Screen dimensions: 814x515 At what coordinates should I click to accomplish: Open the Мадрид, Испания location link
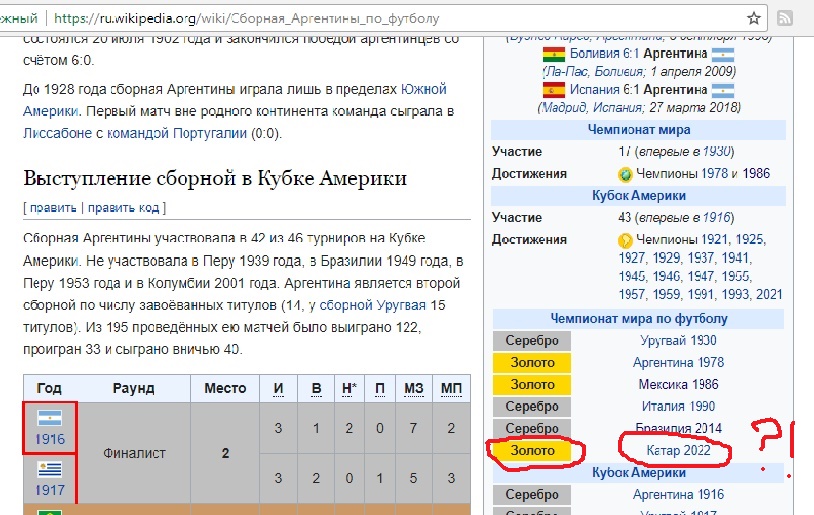coord(592,108)
